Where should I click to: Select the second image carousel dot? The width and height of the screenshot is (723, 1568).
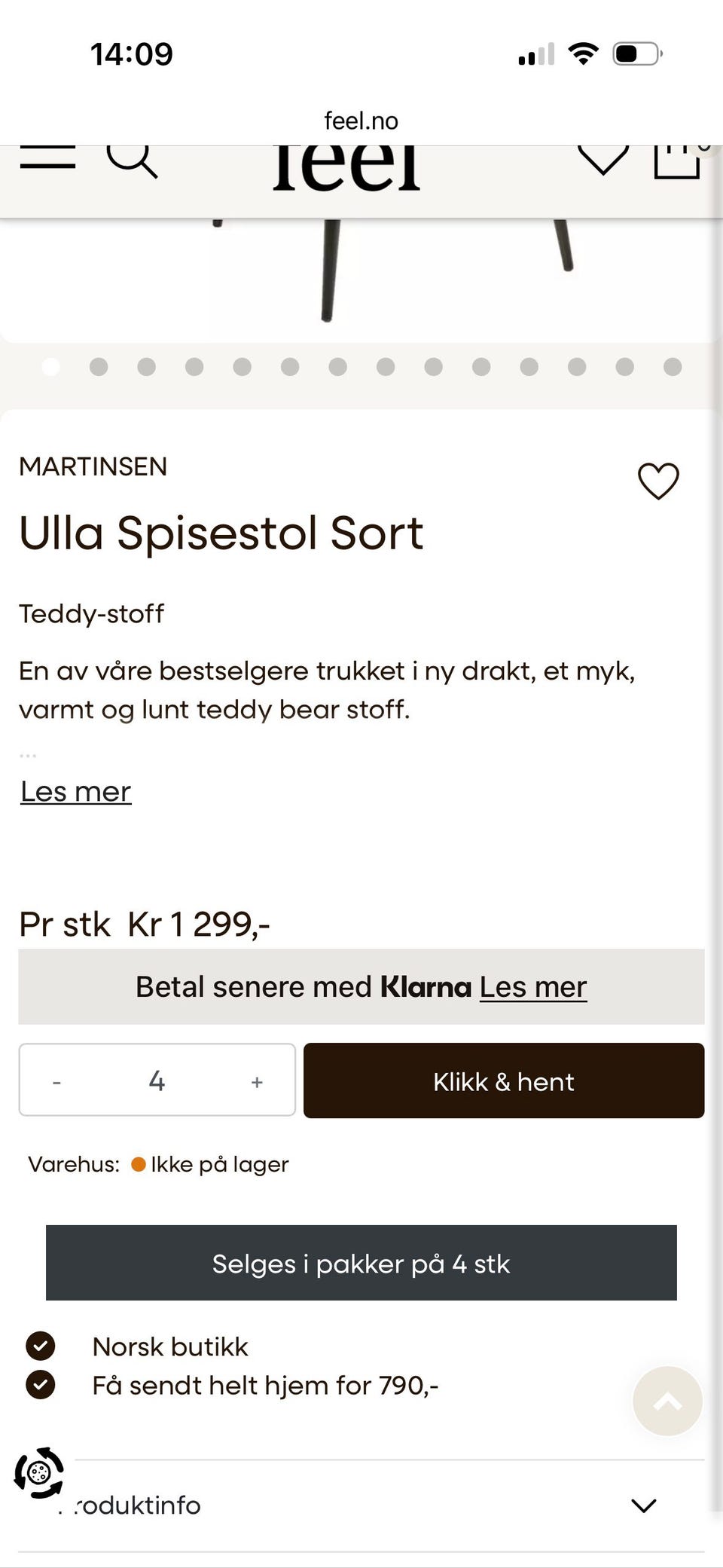pyautogui.click(x=99, y=367)
